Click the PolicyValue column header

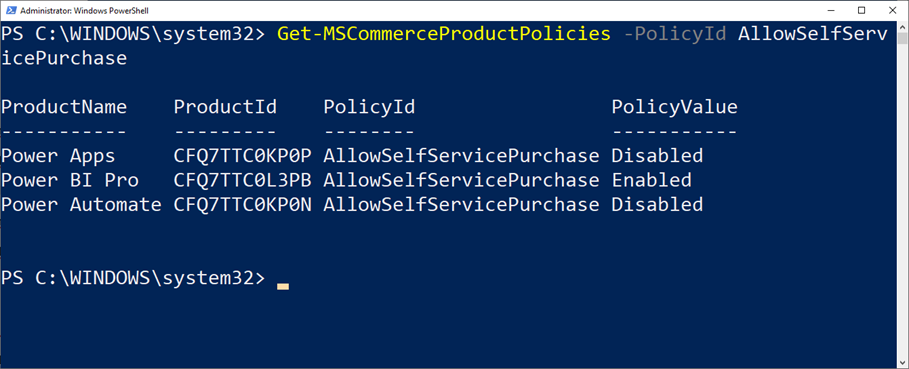tap(674, 107)
